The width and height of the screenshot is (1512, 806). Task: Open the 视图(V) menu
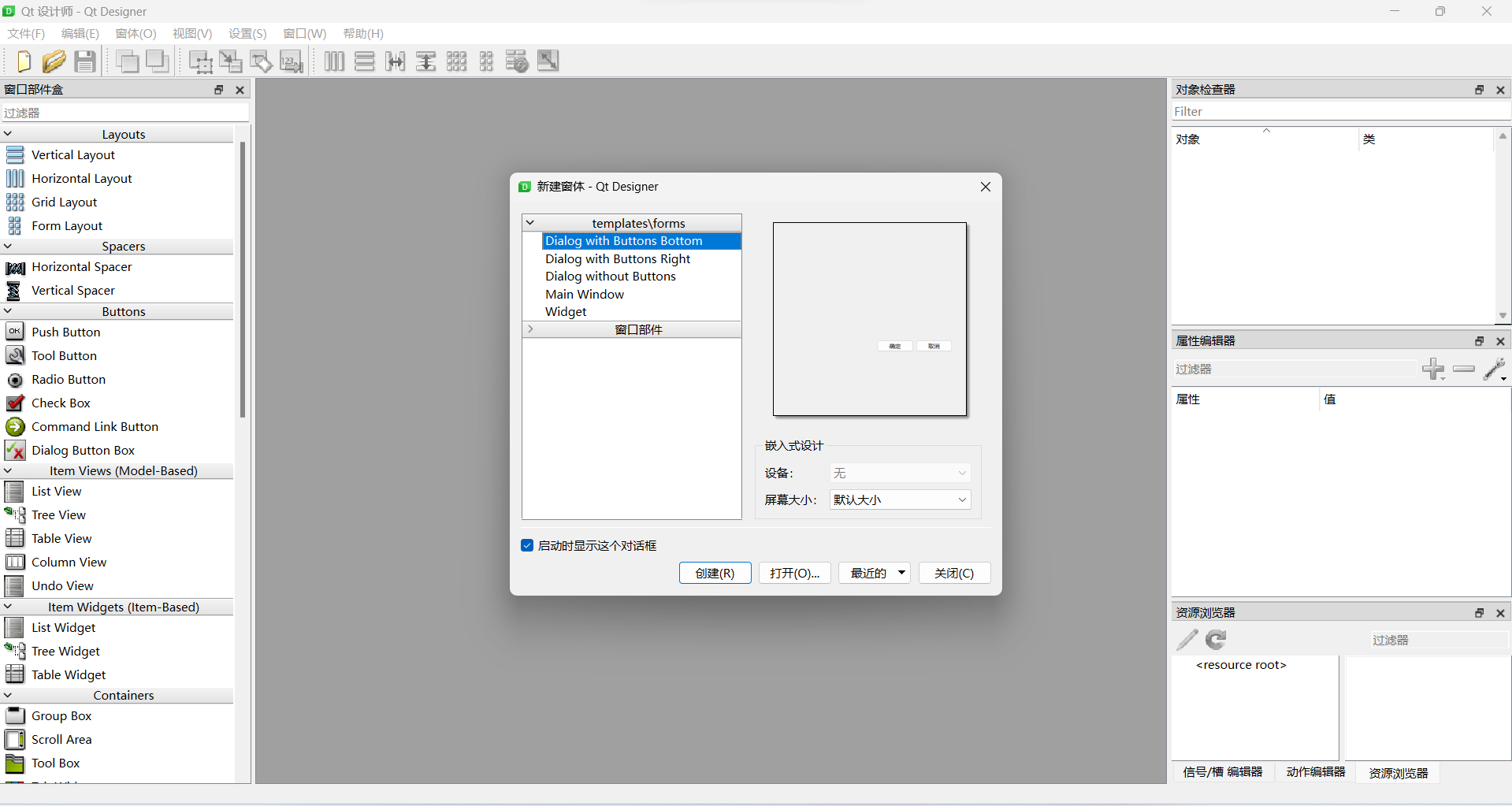pyautogui.click(x=192, y=33)
